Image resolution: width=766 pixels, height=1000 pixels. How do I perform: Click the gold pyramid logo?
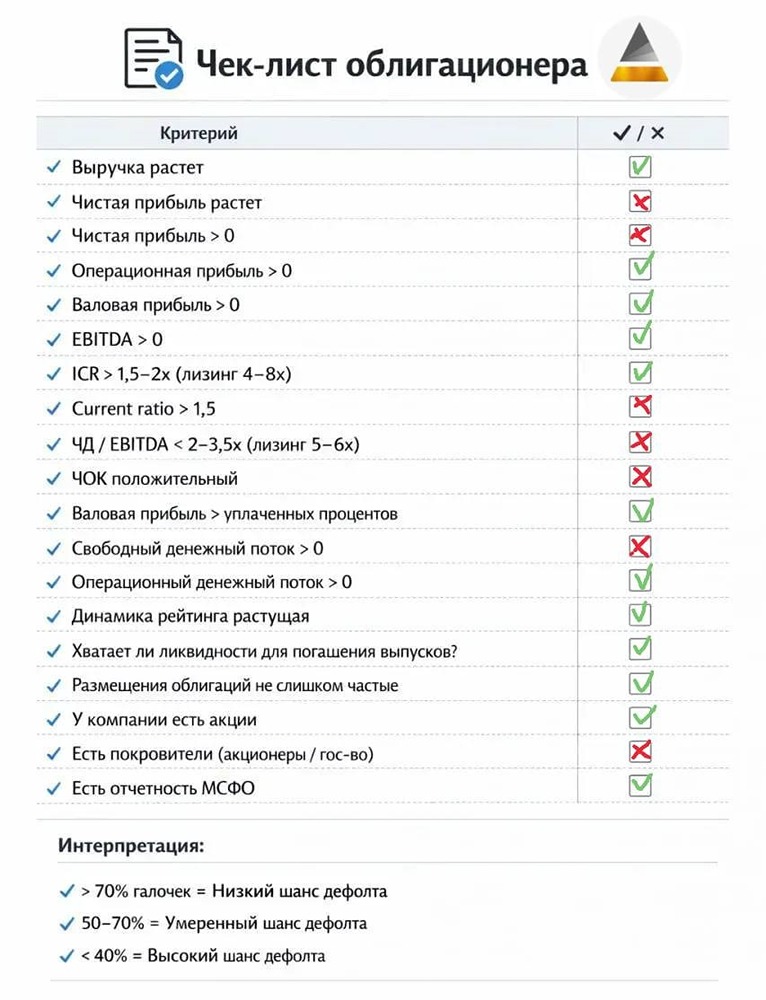tap(639, 57)
